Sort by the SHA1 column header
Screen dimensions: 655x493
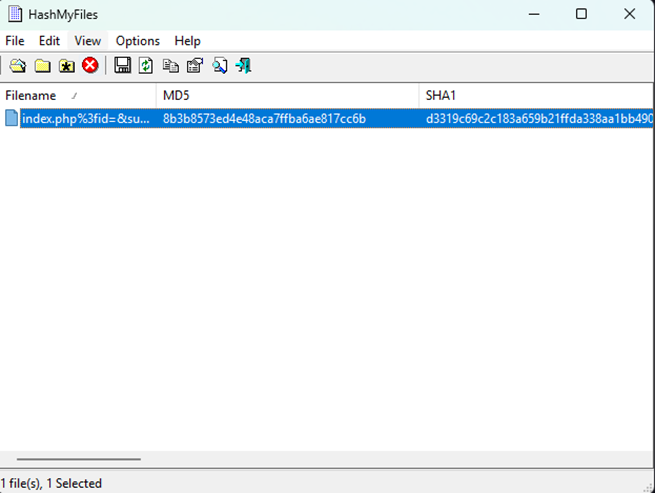[x=536, y=96]
